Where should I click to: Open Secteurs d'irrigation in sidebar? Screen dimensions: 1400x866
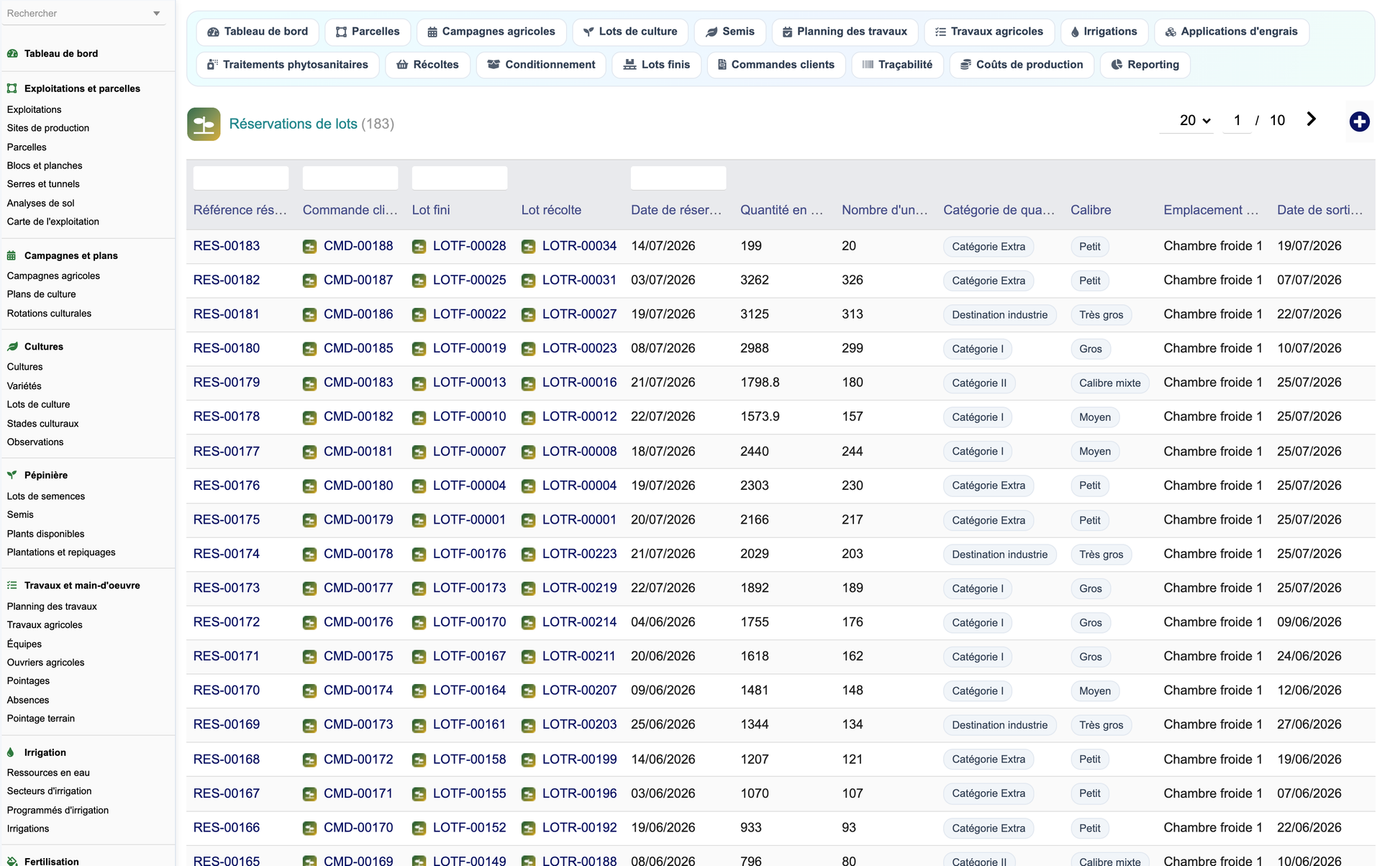[x=49, y=791]
